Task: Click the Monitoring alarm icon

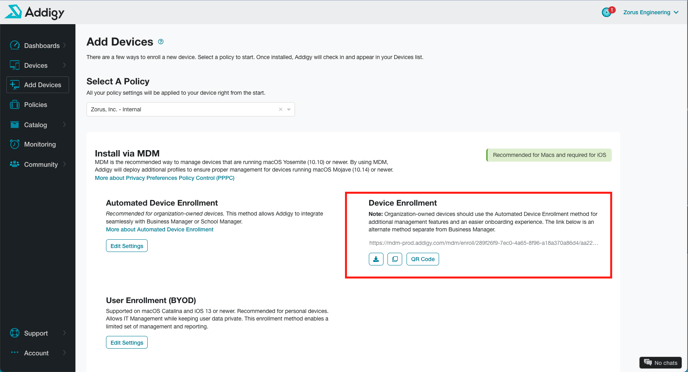Action: click(14, 144)
